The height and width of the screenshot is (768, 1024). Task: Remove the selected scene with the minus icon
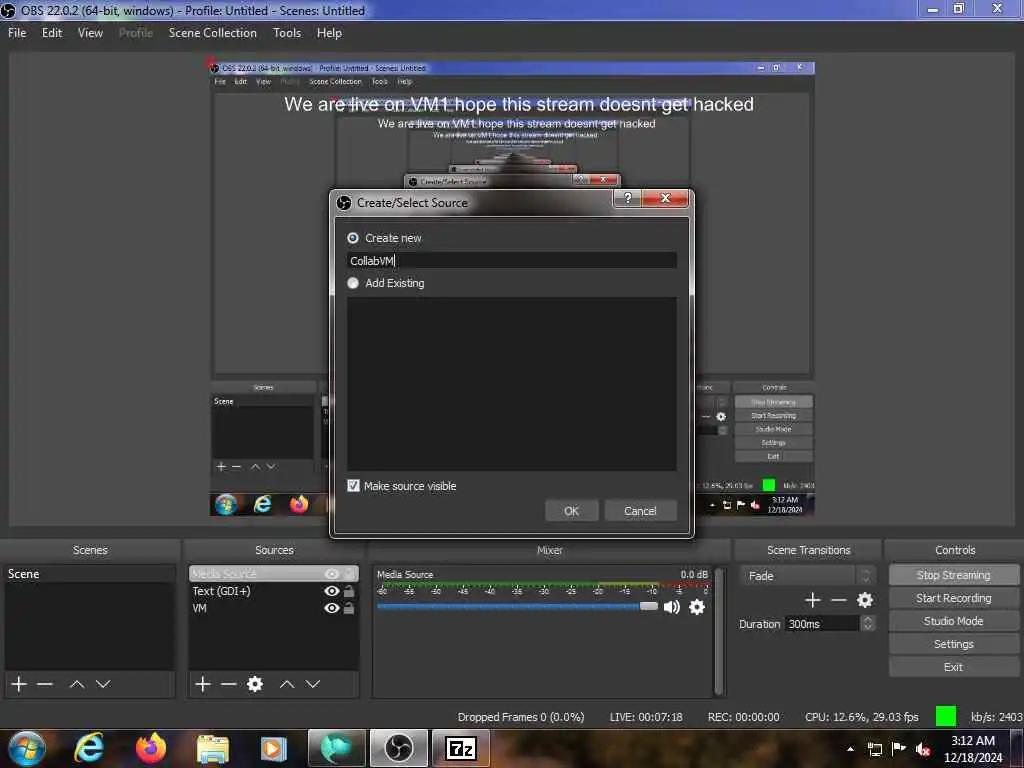coord(44,684)
